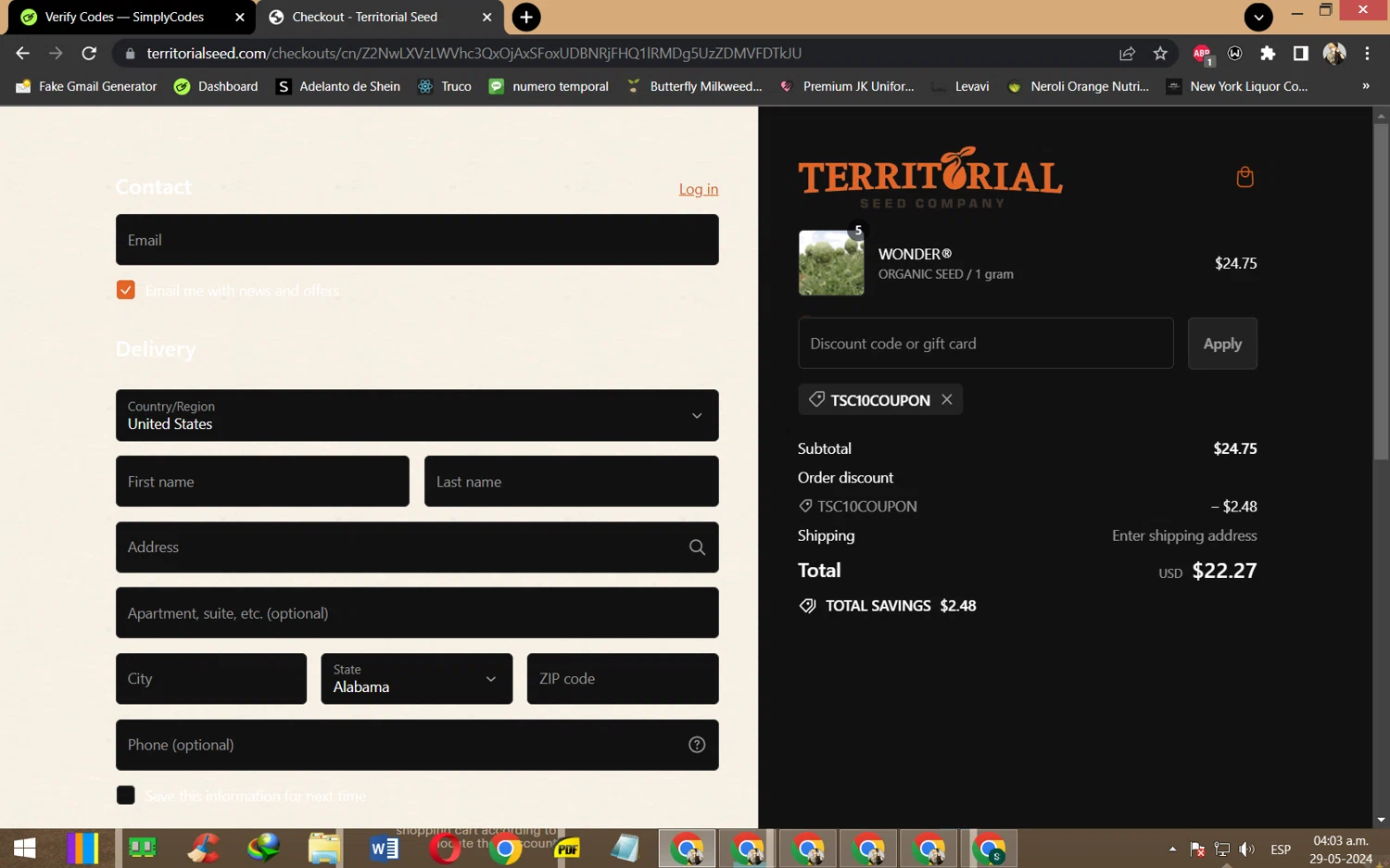
Task: Open the Chrome profile avatar
Action: click(x=1334, y=54)
